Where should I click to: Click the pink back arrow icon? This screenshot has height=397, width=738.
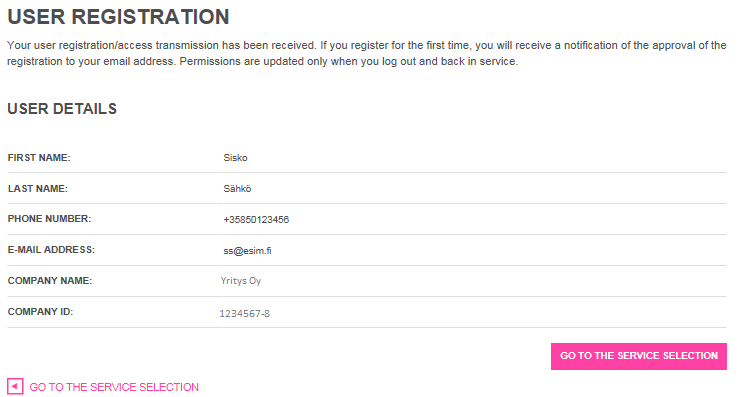click(15, 387)
